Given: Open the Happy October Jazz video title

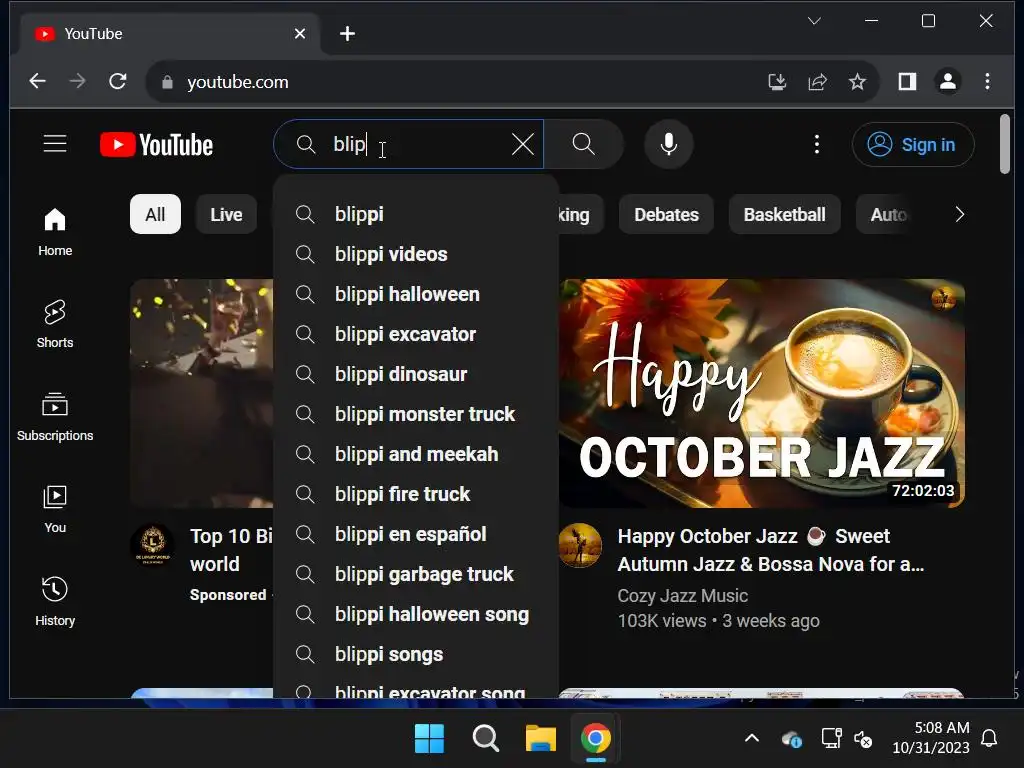Looking at the screenshot, I should [771, 550].
